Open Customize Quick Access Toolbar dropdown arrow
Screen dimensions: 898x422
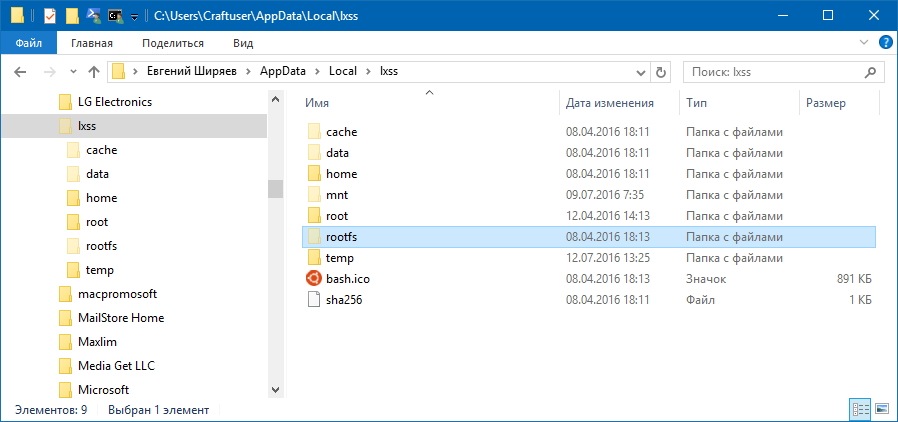pos(135,17)
